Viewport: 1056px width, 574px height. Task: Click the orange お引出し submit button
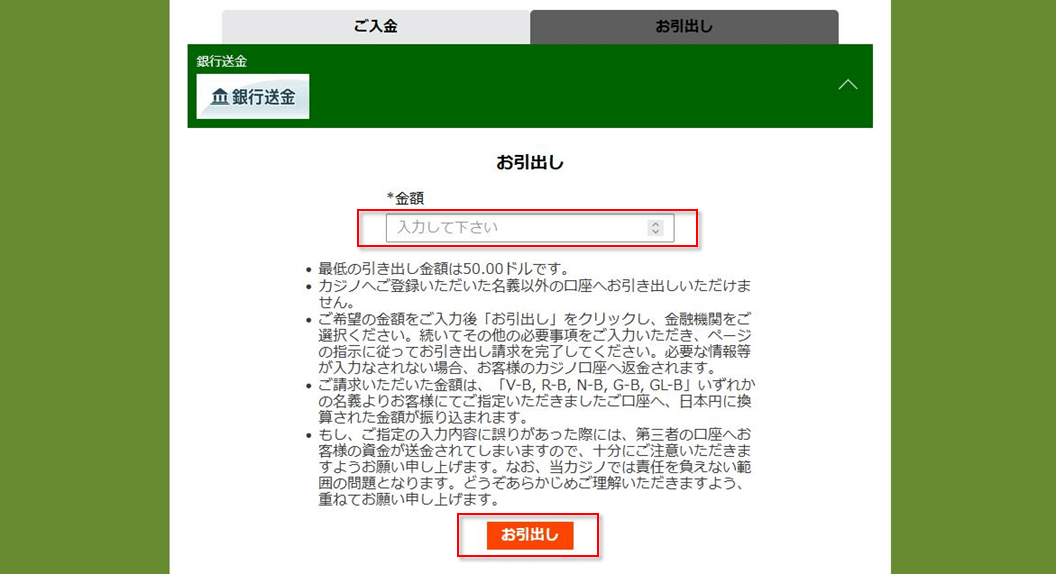tap(529, 535)
